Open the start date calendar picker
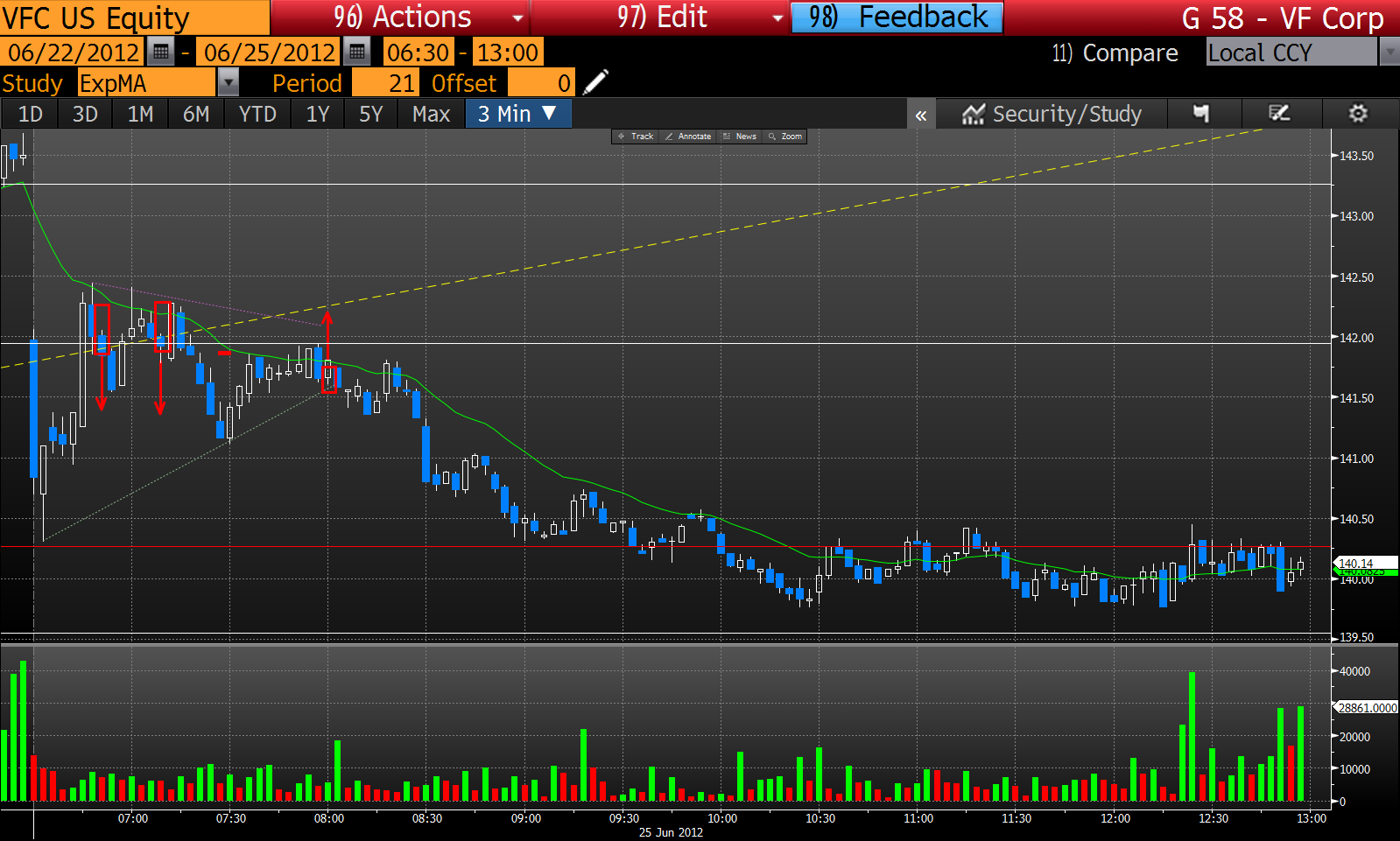Image resolution: width=1400 pixels, height=841 pixels. tap(161, 53)
